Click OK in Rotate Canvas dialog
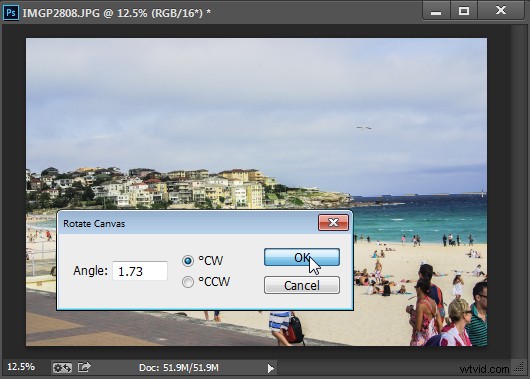 pyautogui.click(x=302, y=257)
